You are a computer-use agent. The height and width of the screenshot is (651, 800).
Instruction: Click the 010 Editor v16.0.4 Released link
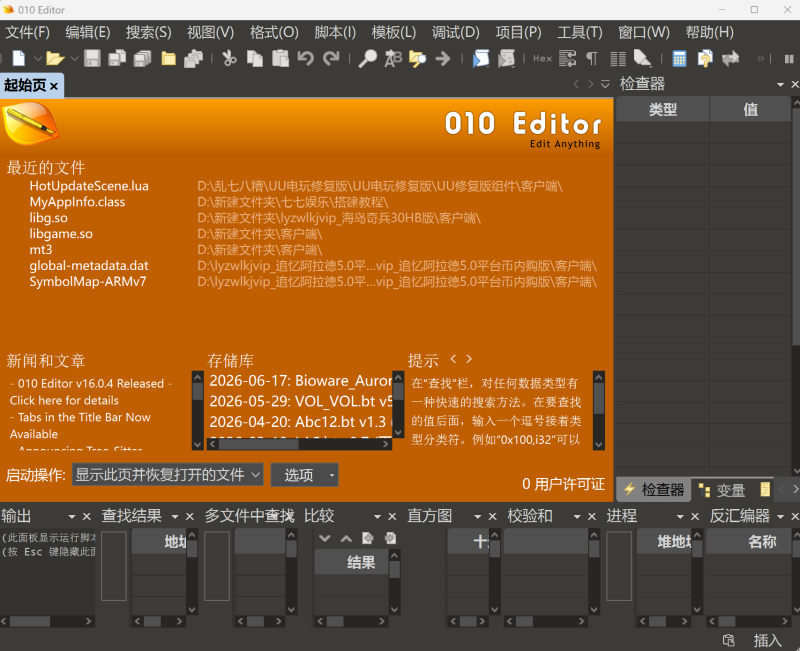click(x=91, y=383)
